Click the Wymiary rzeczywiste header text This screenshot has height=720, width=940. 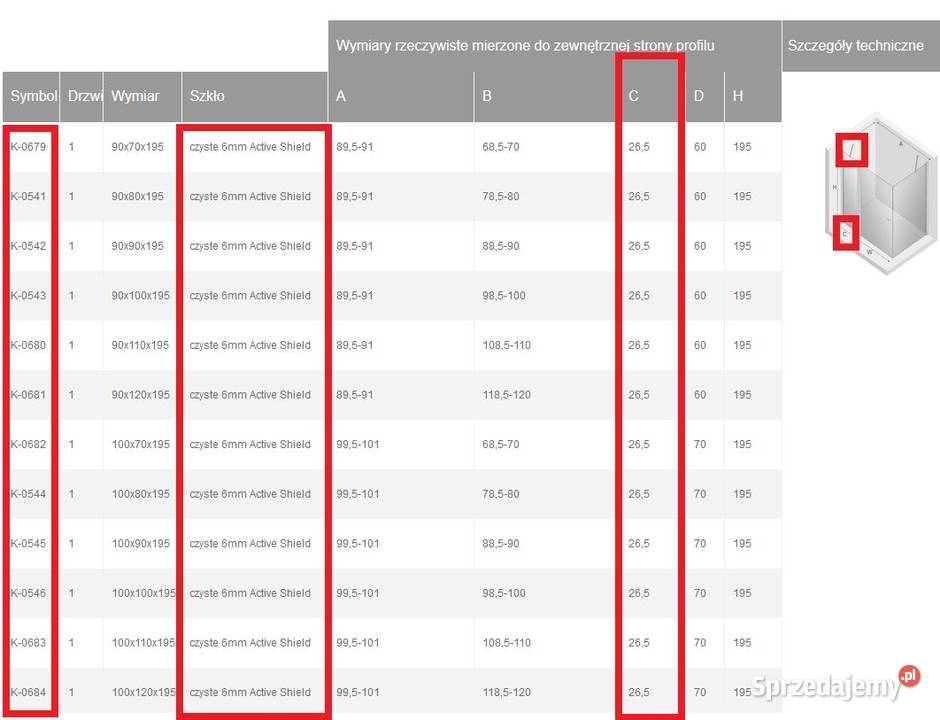click(525, 46)
